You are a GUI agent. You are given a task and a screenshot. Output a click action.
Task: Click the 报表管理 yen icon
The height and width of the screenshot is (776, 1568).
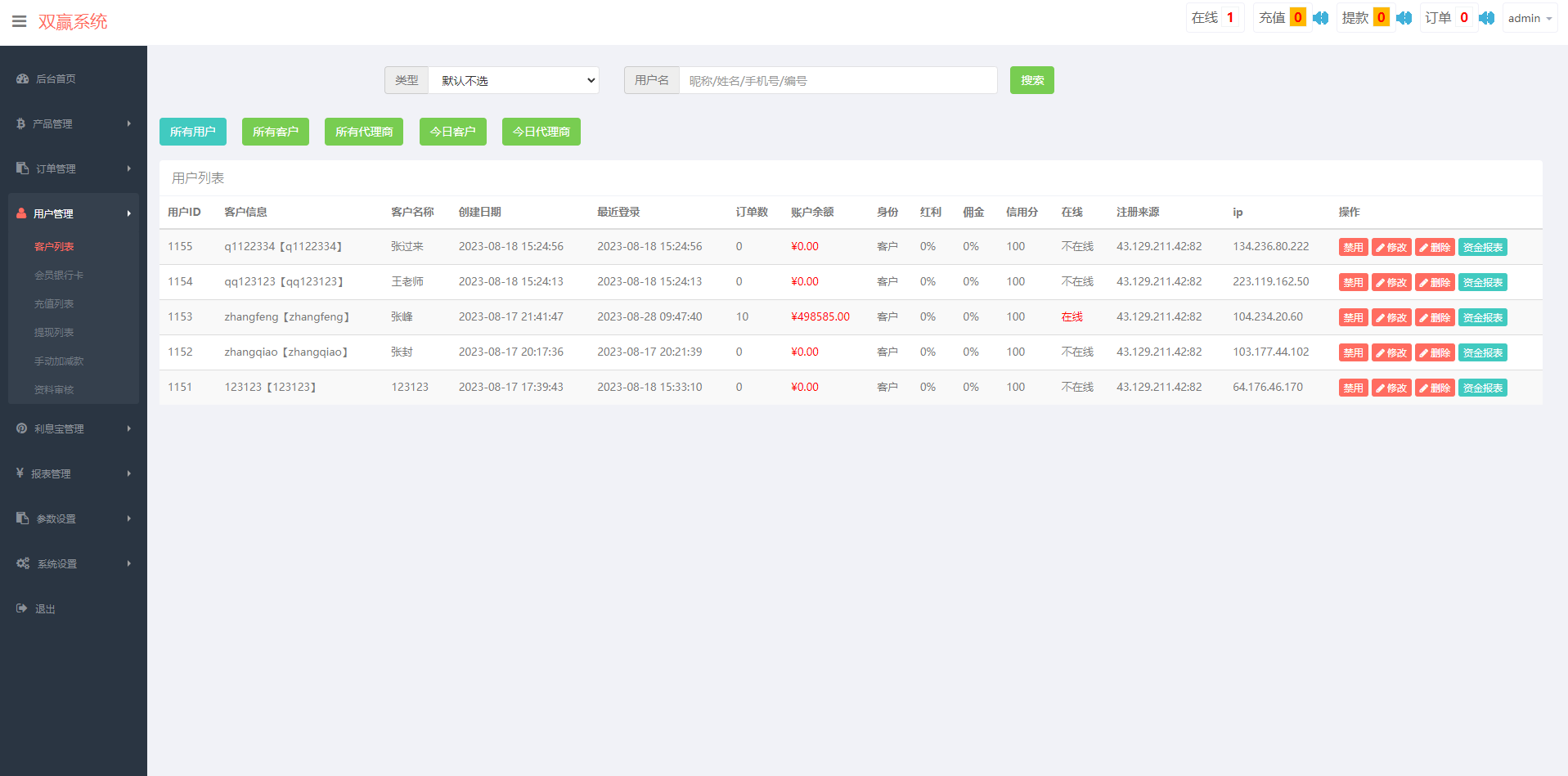(x=20, y=473)
